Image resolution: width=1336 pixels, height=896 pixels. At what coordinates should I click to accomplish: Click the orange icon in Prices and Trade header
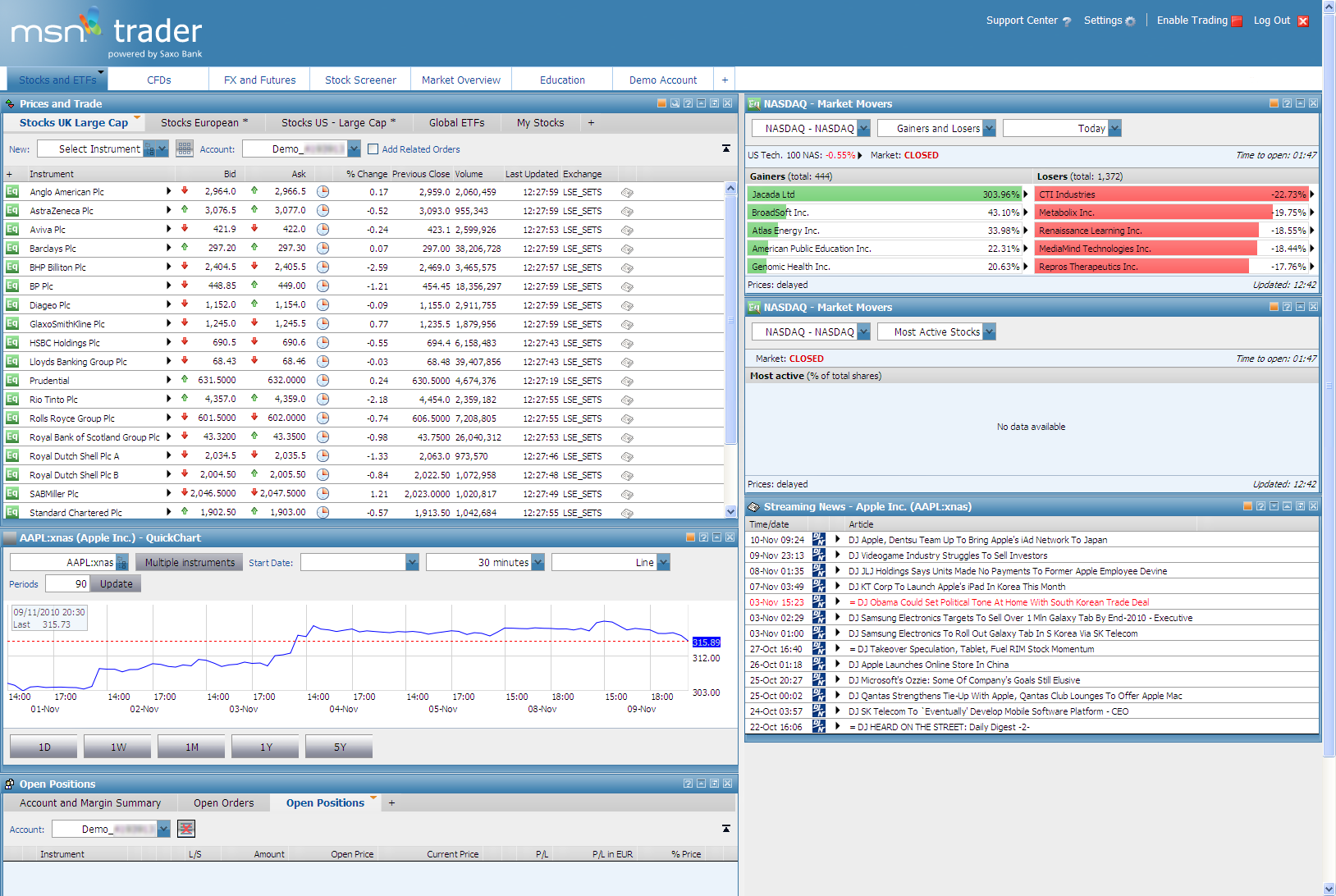tap(661, 103)
